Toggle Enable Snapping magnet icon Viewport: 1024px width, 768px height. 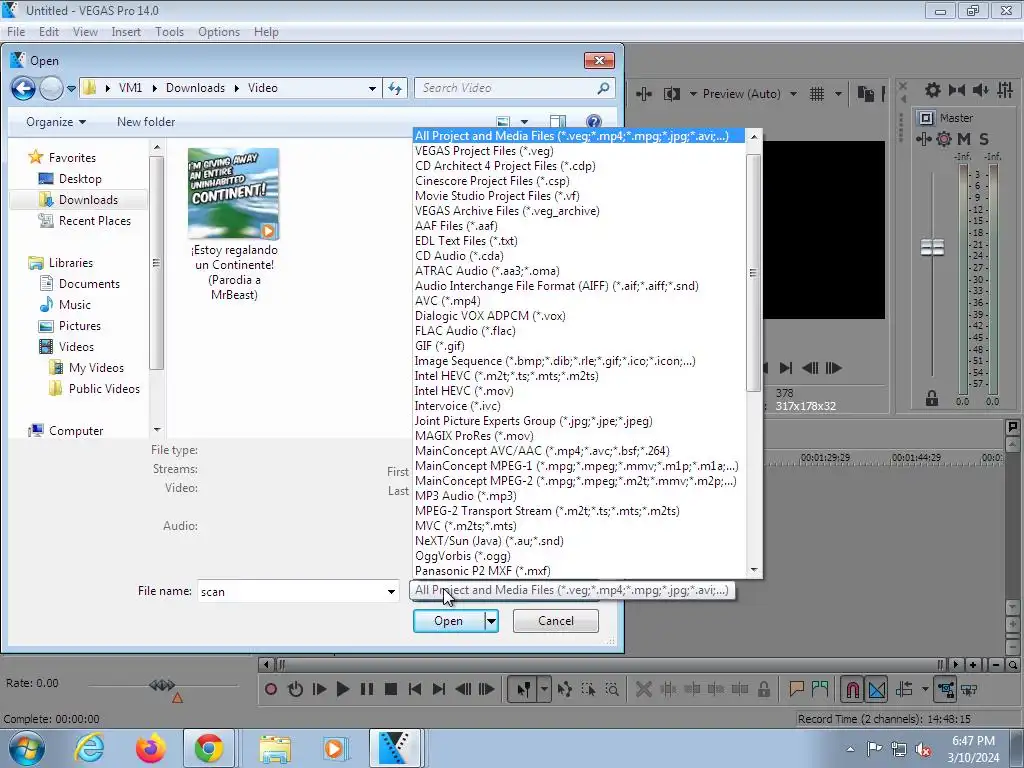point(852,689)
